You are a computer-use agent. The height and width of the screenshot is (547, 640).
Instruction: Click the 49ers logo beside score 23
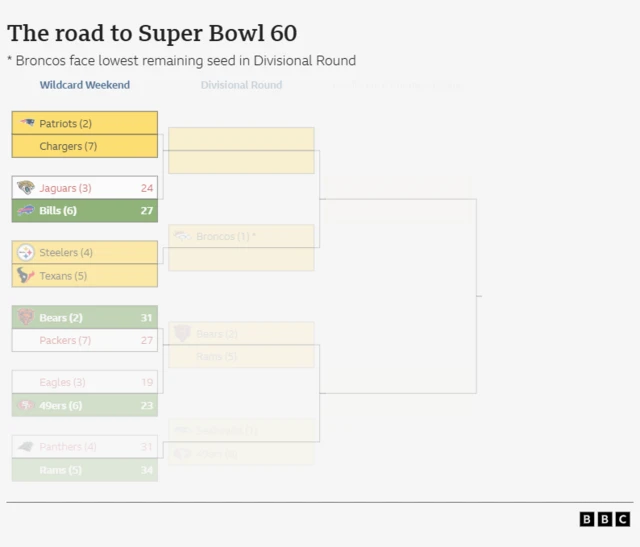click(x=26, y=405)
